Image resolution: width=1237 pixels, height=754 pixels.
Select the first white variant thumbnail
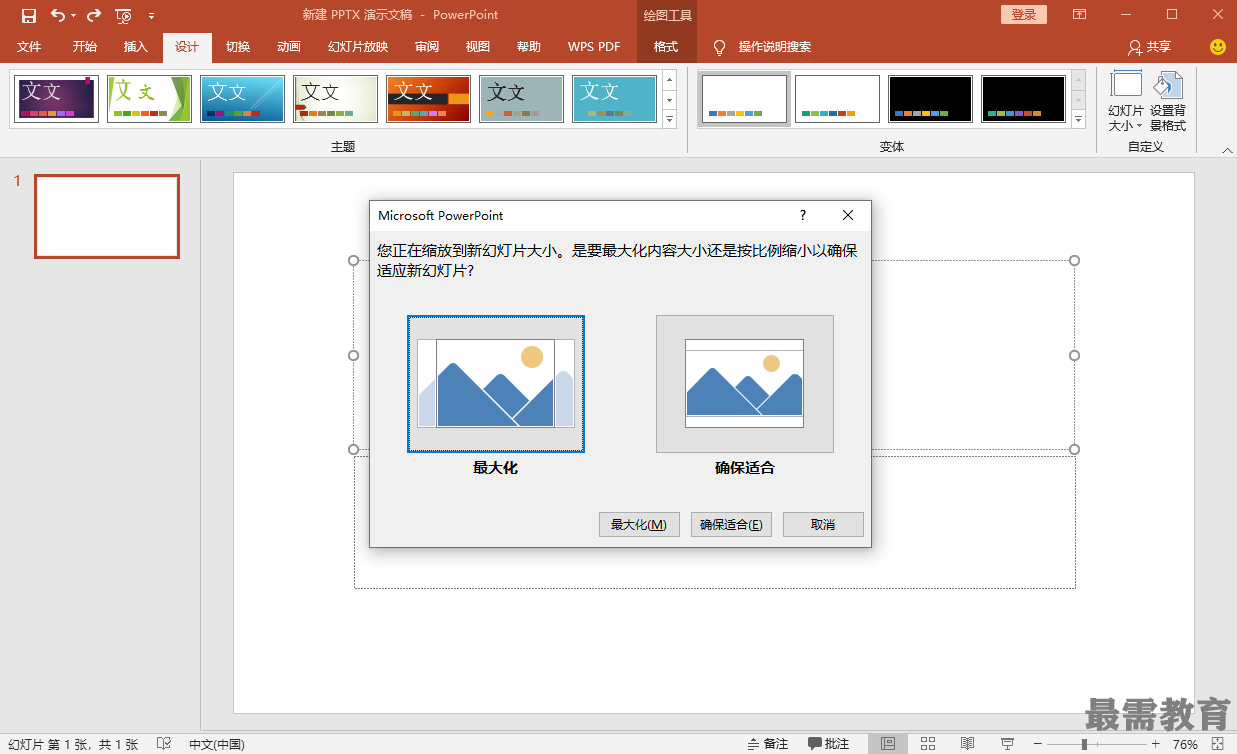744,99
